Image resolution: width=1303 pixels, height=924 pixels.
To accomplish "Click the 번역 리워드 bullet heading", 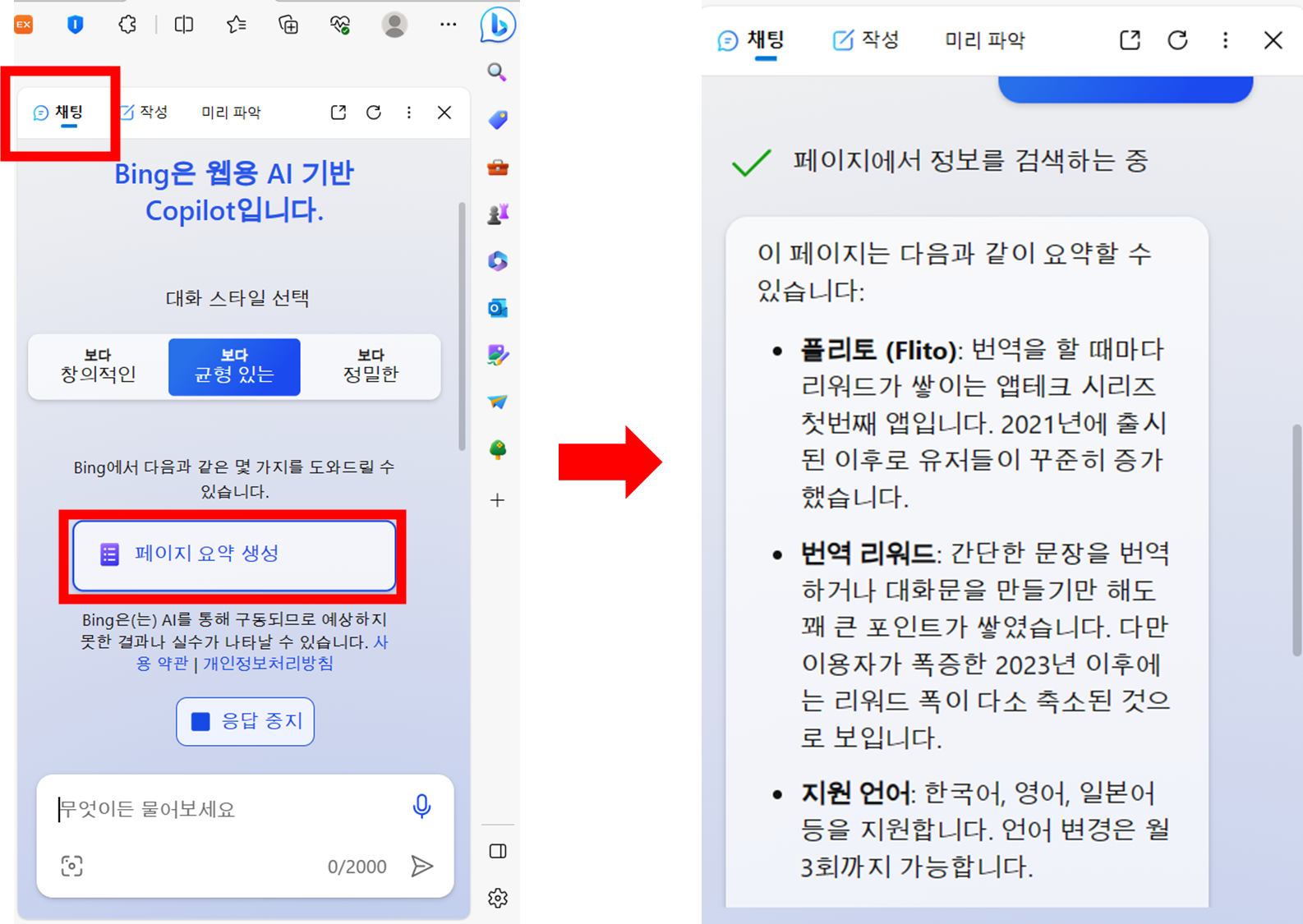I will click(x=867, y=554).
